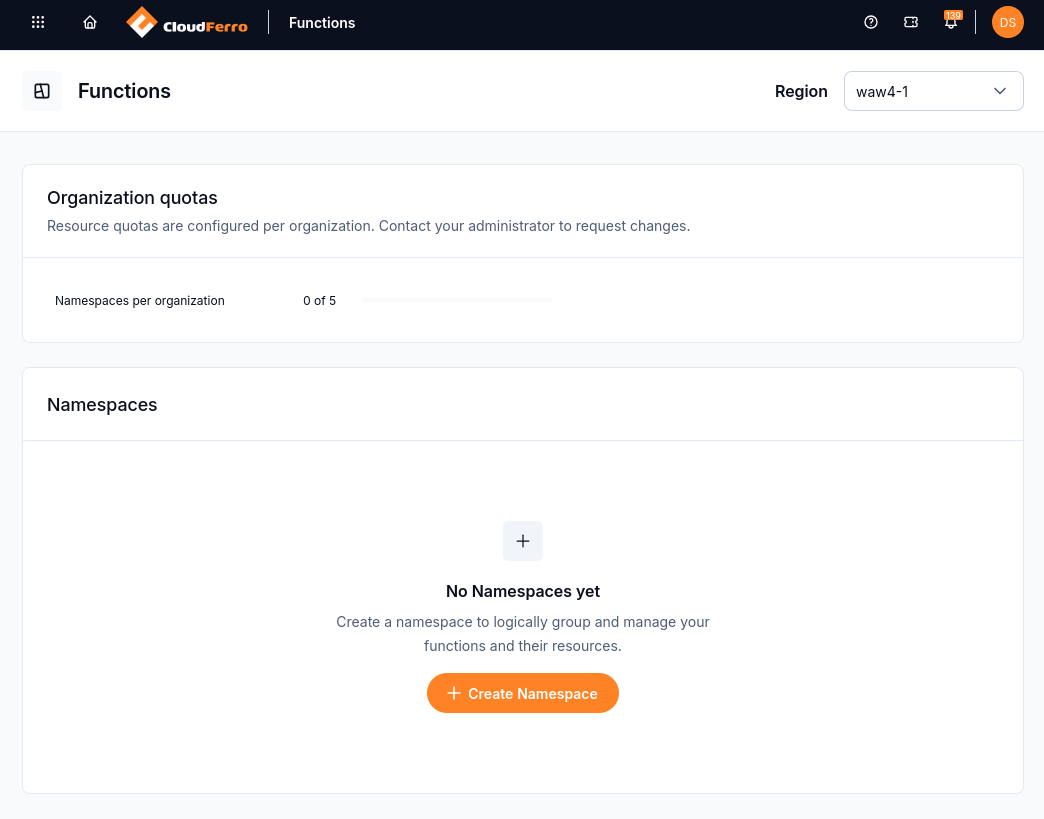Click the "Namespaces per organization" label
Viewport: 1044px width, 819px height.
click(x=140, y=301)
